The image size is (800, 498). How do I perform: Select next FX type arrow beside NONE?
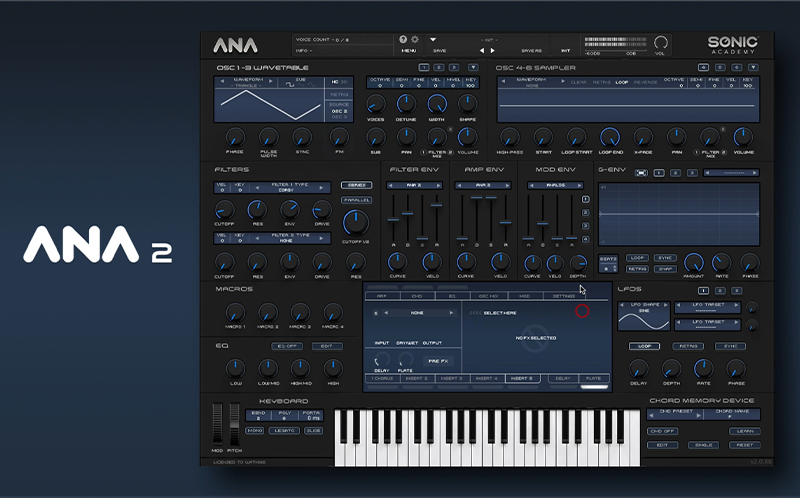[x=451, y=313]
